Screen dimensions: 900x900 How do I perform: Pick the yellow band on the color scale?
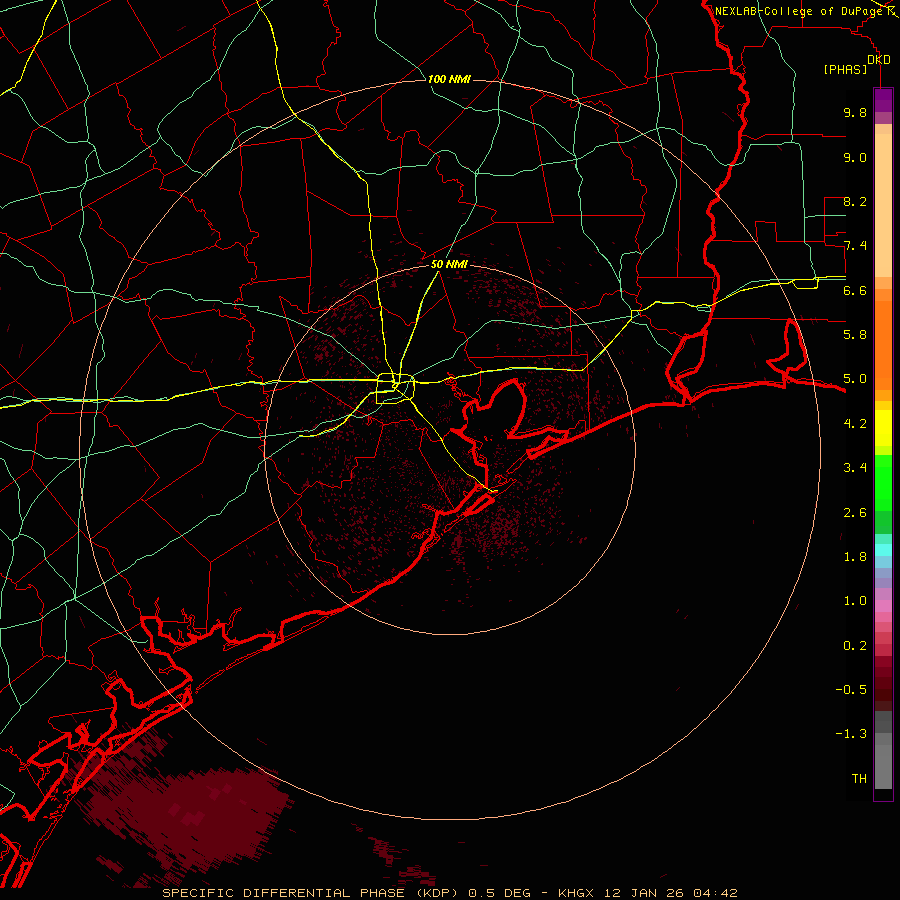coord(883,428)
